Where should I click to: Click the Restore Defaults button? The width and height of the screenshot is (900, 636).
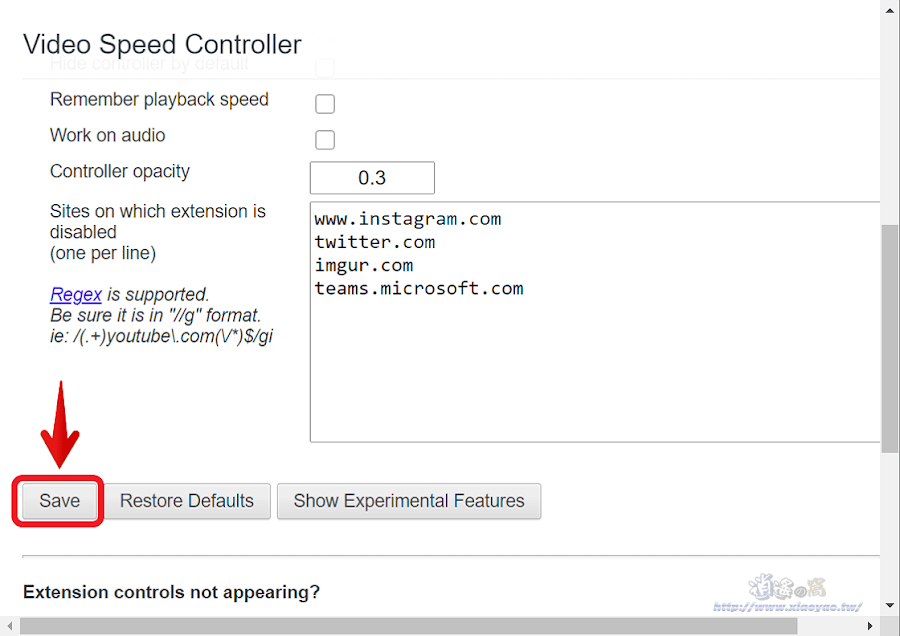(x=186, y=501)
